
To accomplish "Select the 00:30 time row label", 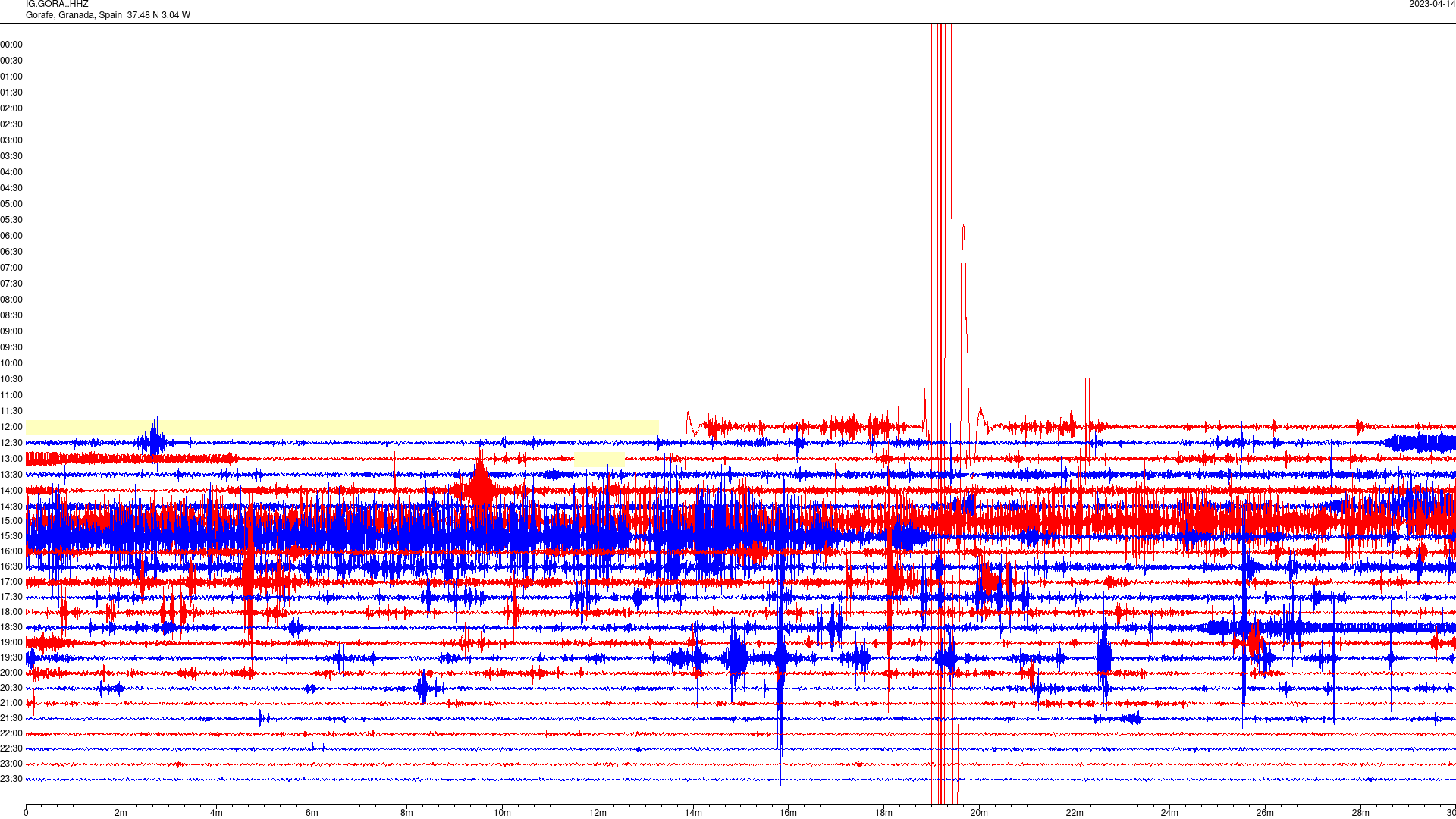I will point(11,61).
